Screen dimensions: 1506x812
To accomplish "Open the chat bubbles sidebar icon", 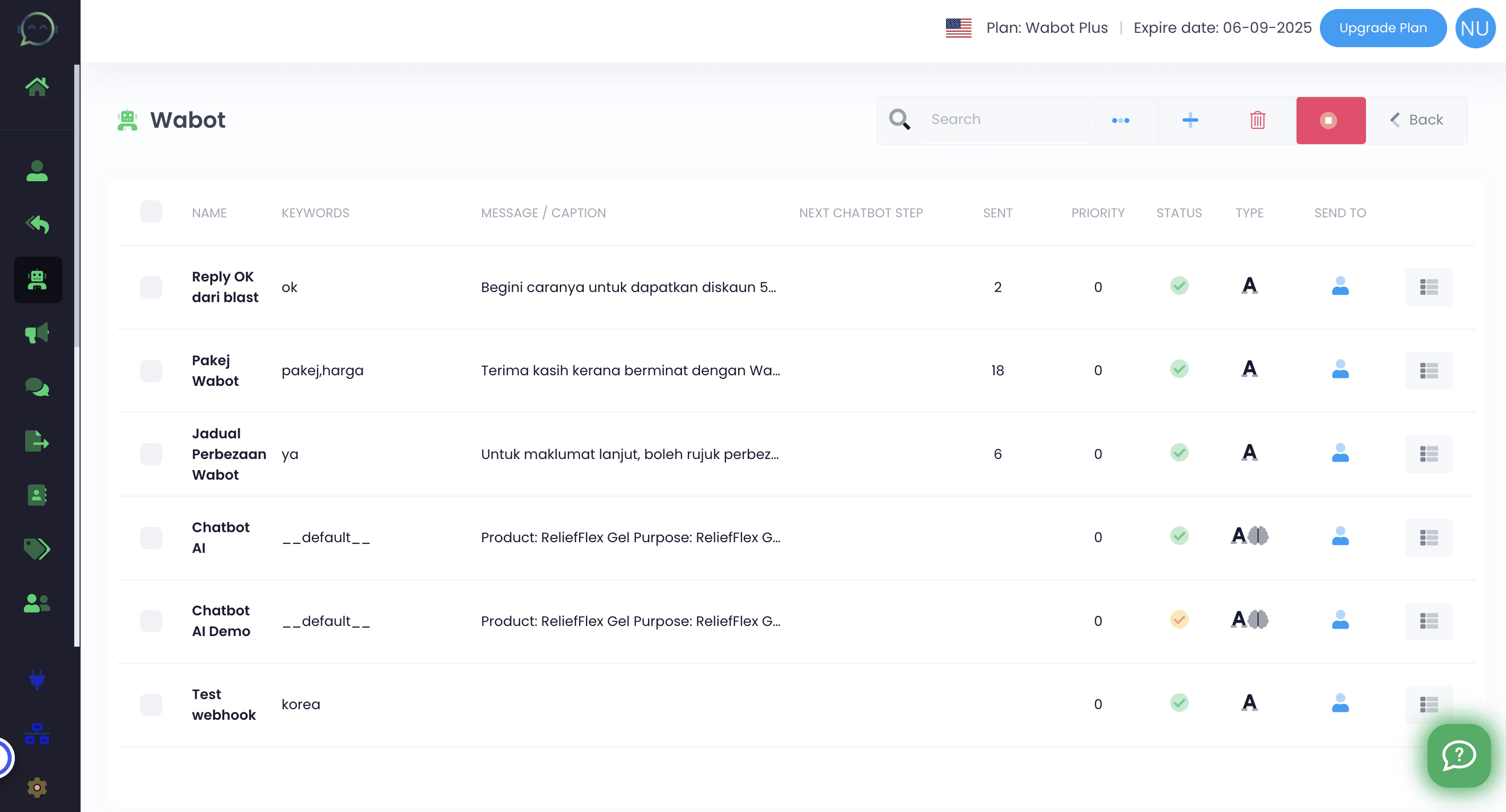I will (x=37, y=387).
